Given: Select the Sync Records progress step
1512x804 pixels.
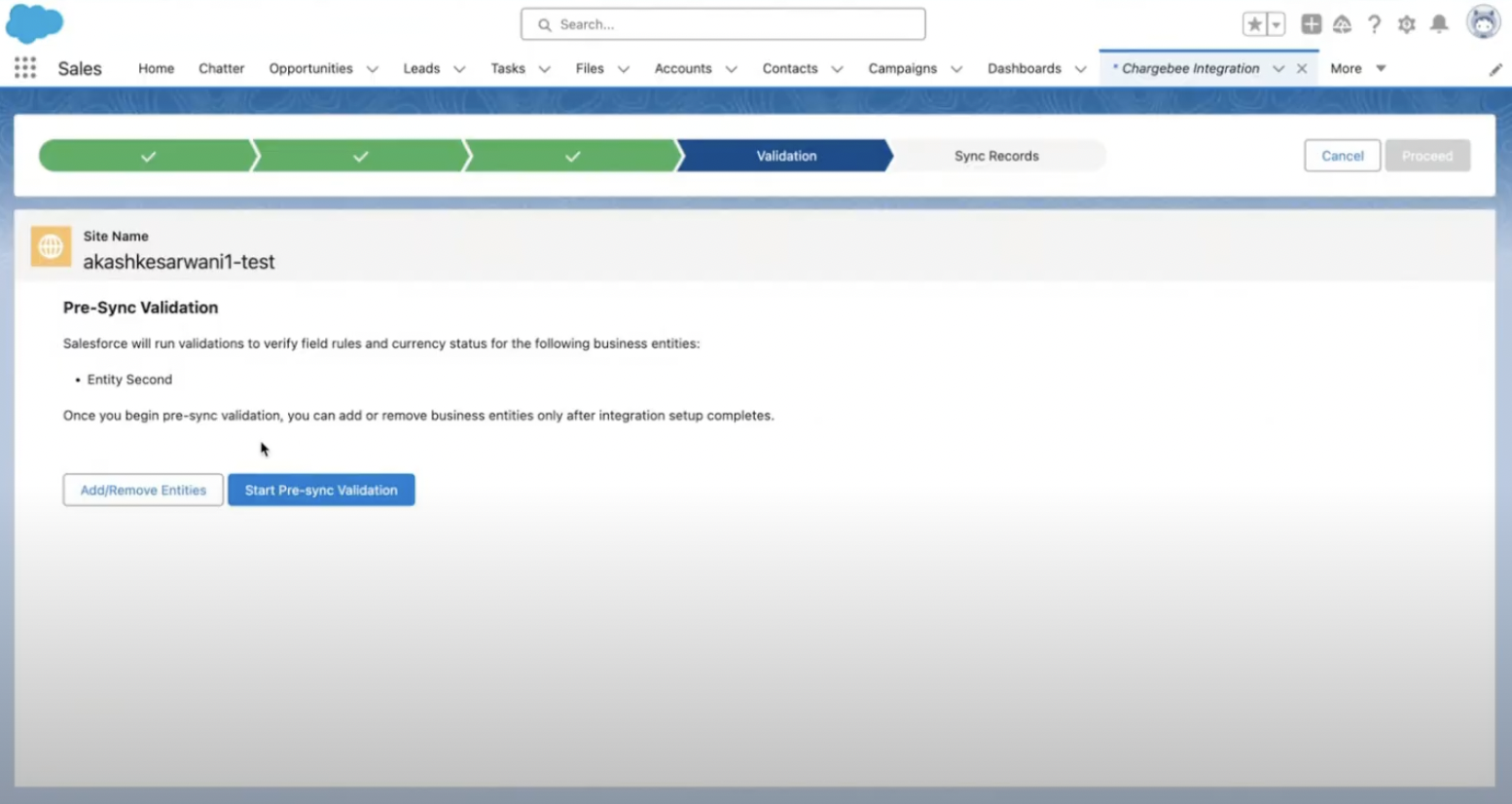Looking at the screenshot, I should click(996, 156).
